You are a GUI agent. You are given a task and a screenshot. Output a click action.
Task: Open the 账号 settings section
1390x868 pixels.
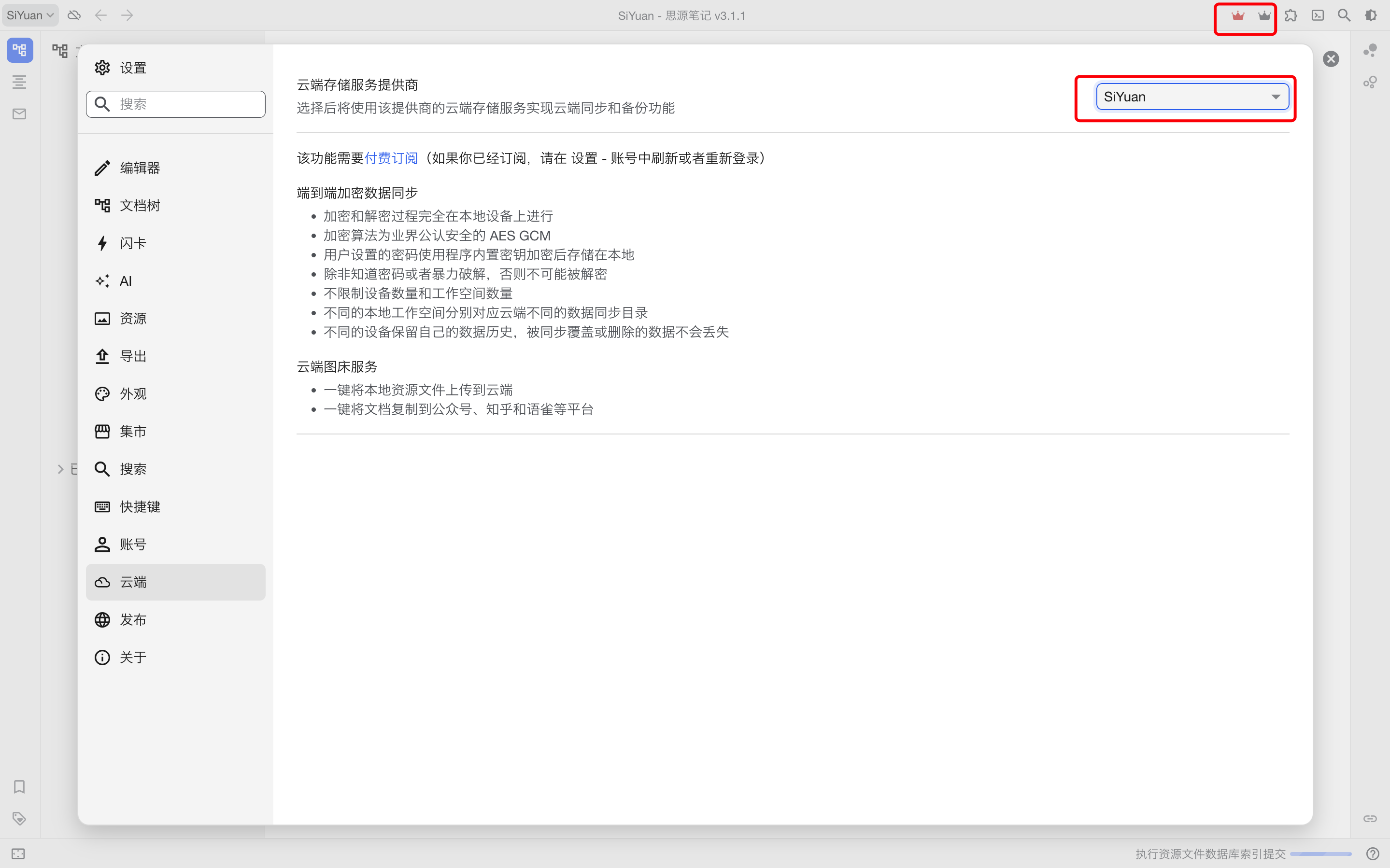point(133,544)
